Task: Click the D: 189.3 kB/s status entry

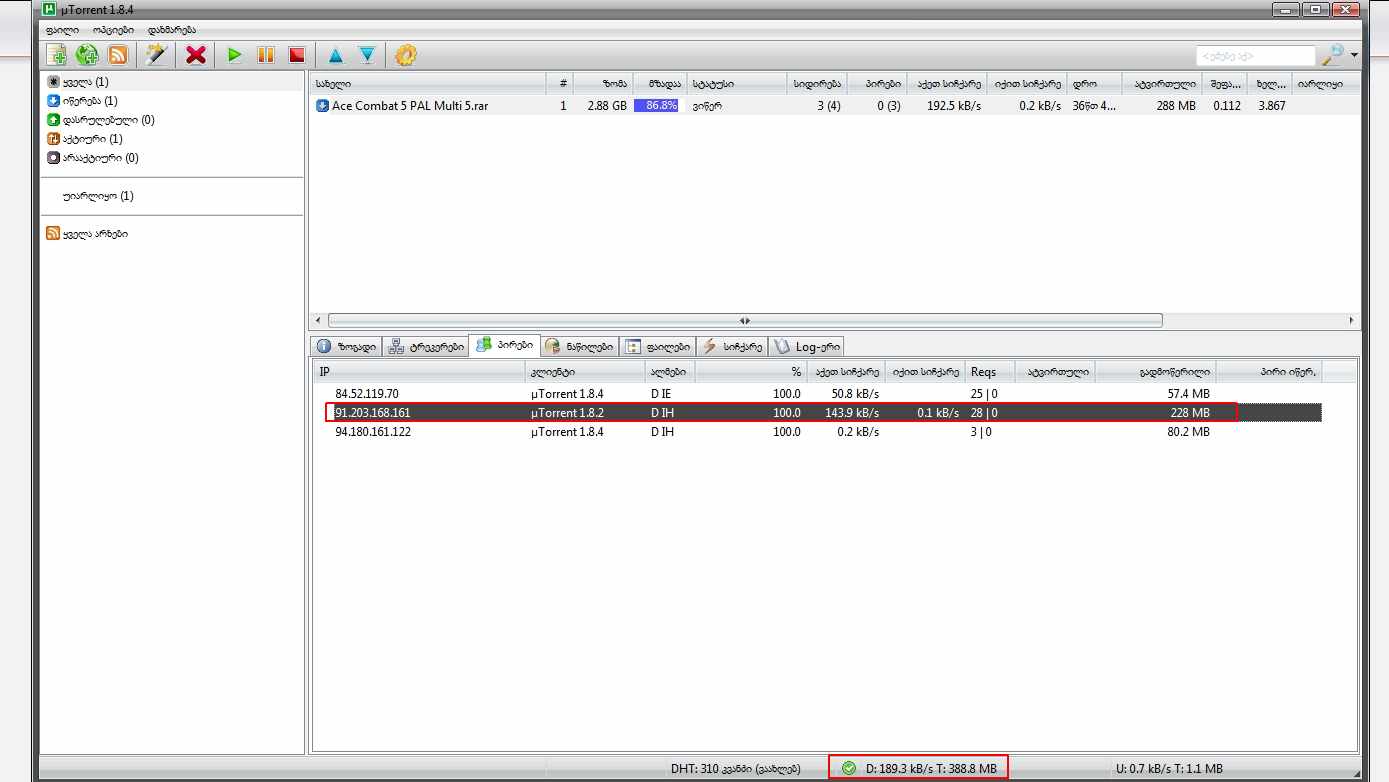Action: (931, 769)
